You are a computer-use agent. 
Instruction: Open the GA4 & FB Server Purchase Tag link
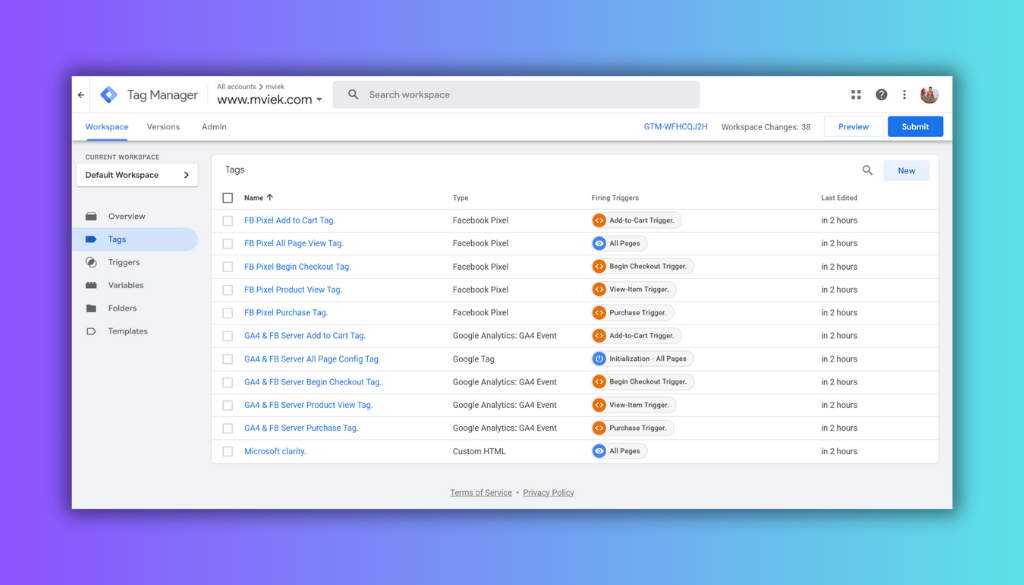301,428
